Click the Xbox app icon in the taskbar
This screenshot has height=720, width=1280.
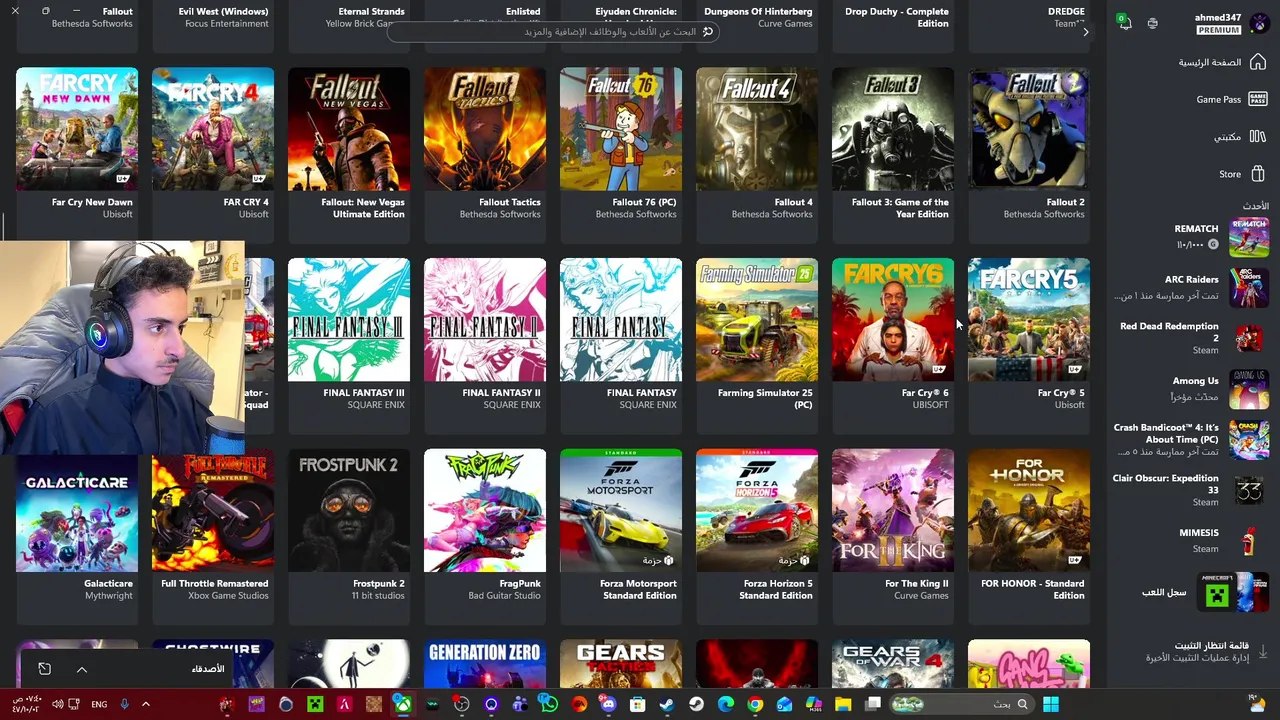pyautogui.click(x=403, y=704)
